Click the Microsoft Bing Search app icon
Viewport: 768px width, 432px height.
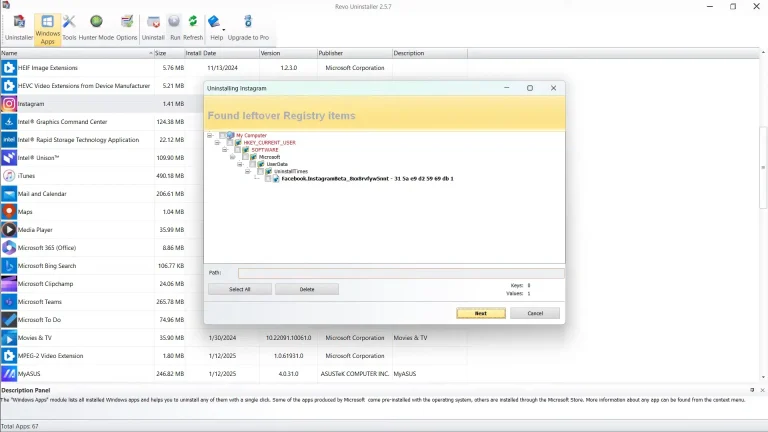point(9,266)
